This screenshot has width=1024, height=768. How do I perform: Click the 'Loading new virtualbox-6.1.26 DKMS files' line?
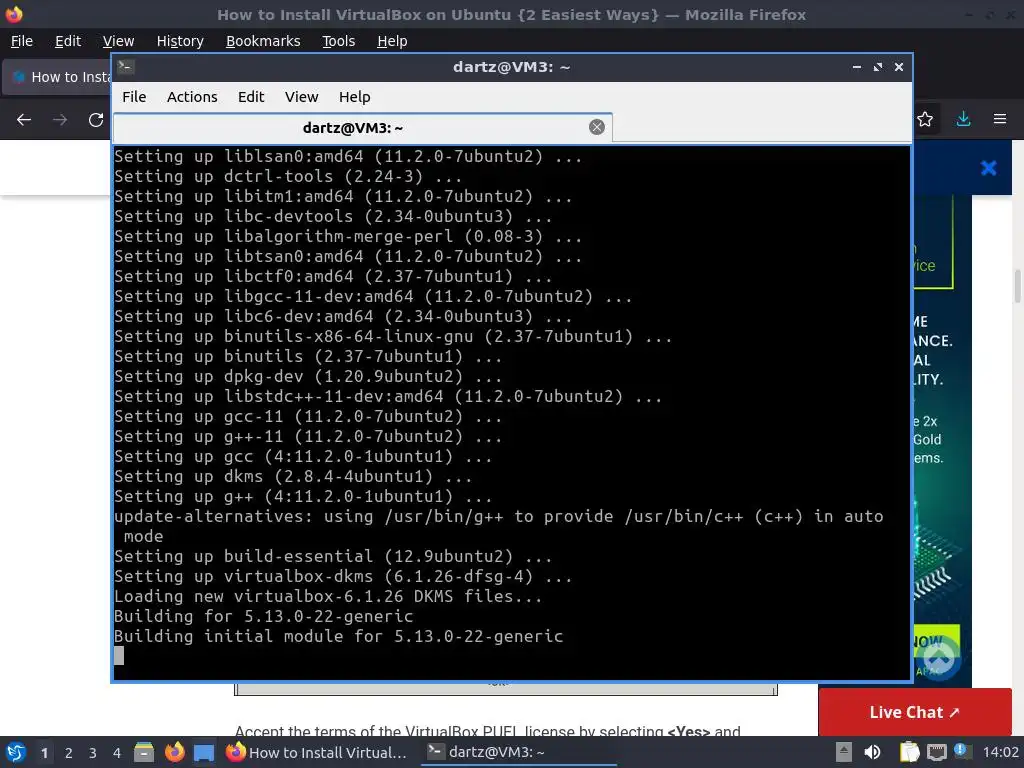pos(328,596)
